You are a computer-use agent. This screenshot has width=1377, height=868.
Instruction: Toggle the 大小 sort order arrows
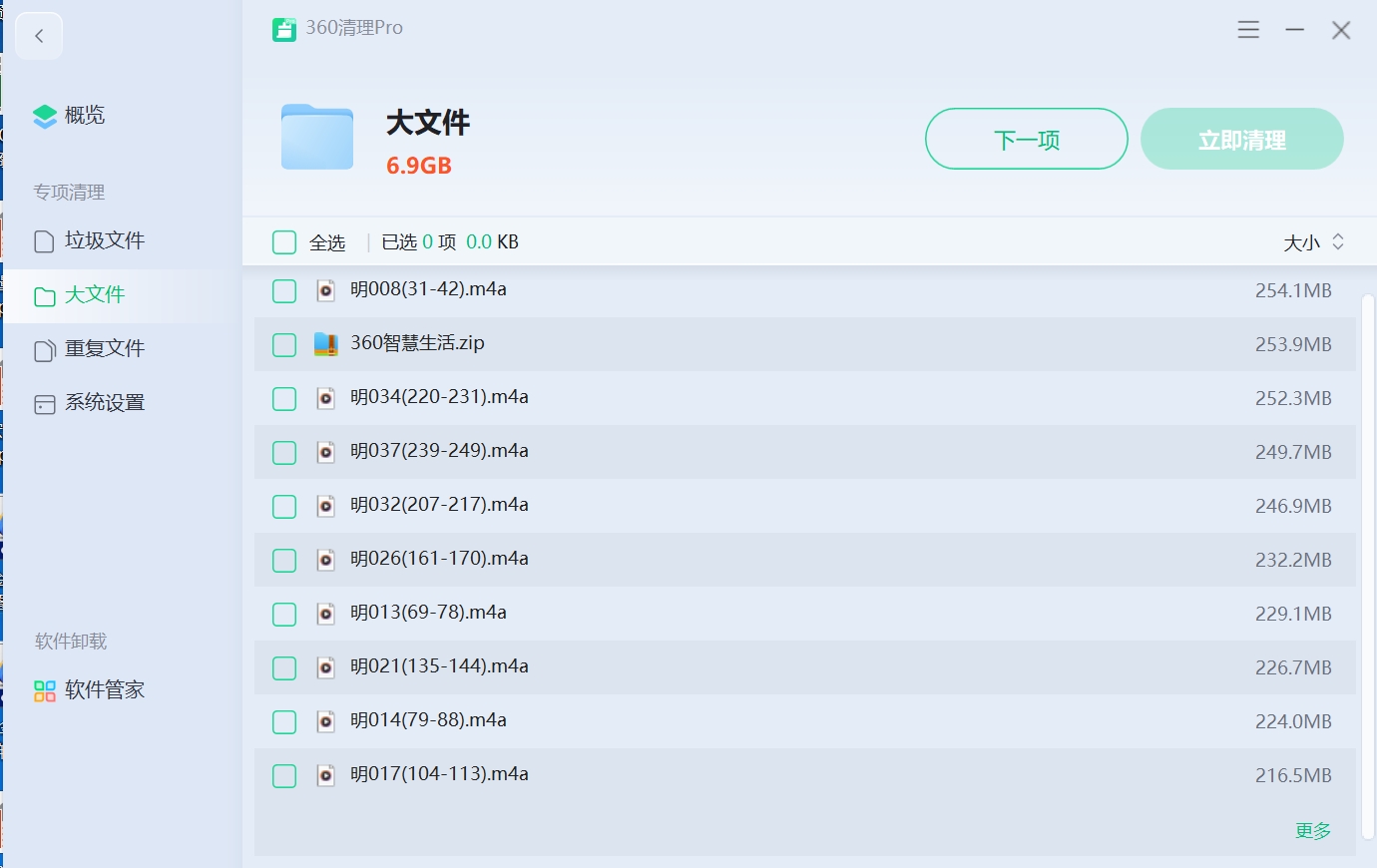tap(1338, 242)
